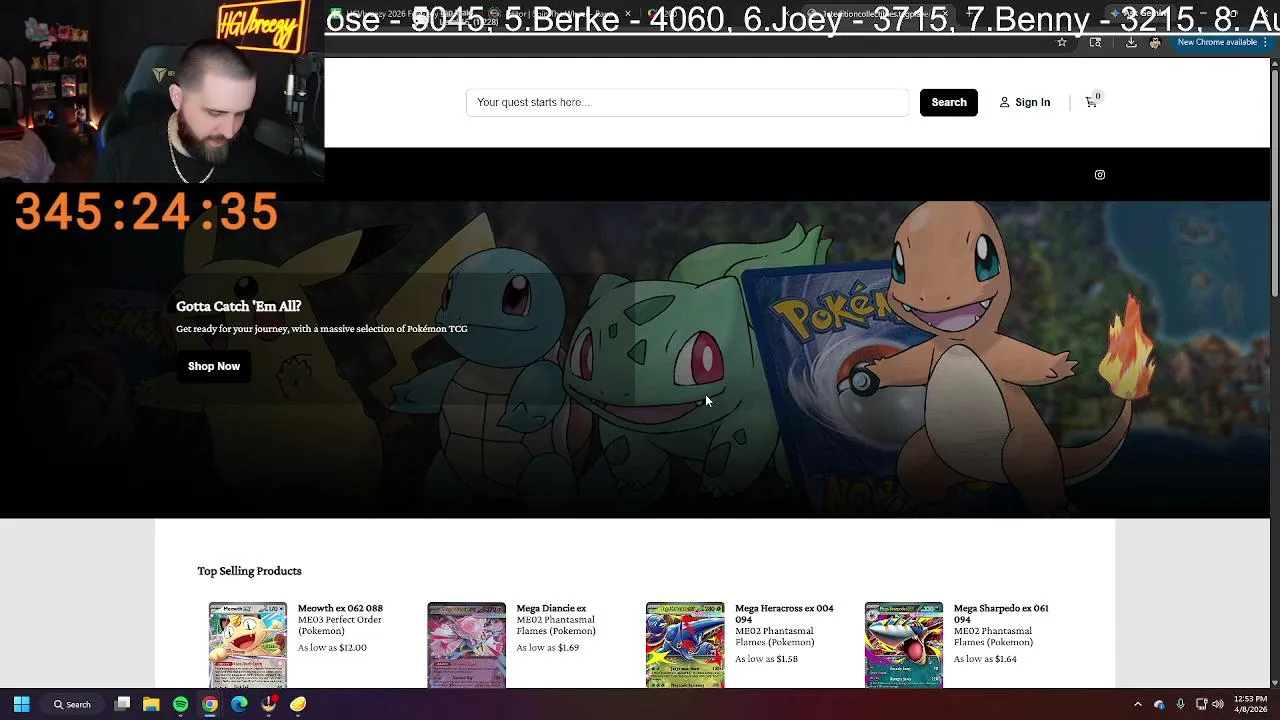The image size is (1280, 720).
Task: Click the yellow lemon app on the taskbar
Action: click(x=298, y=704)
